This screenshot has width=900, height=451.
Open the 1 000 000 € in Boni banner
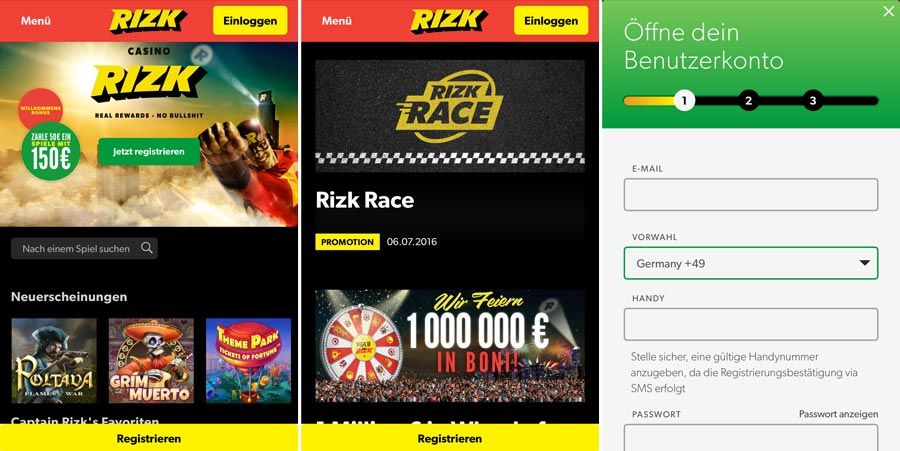pos(450,345)
